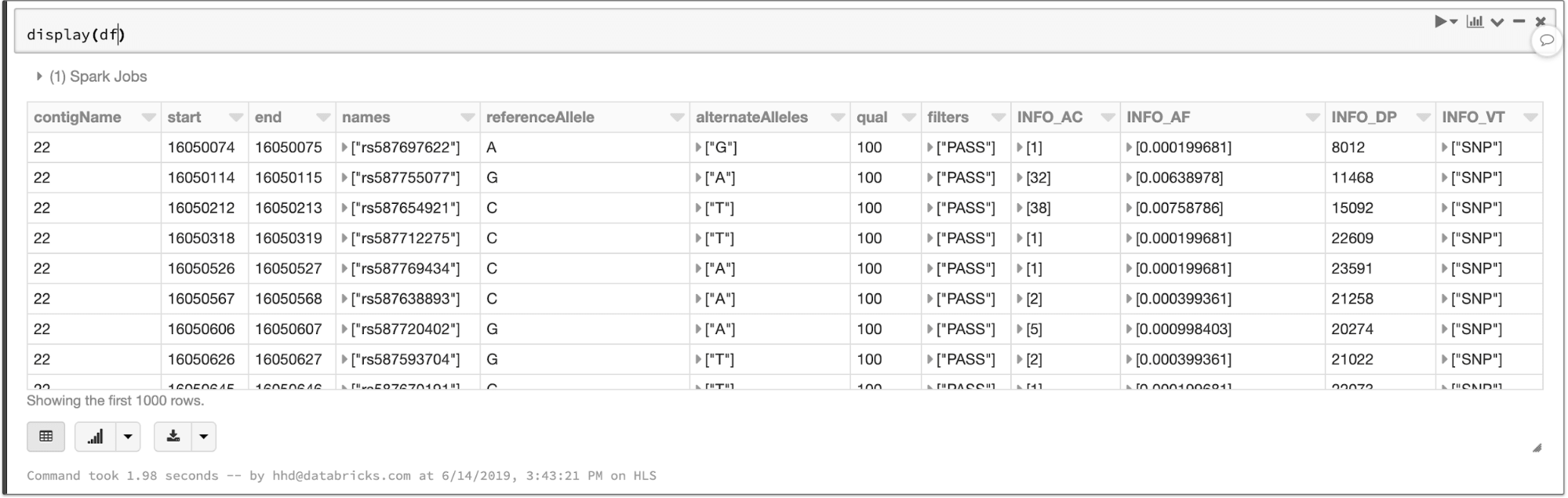Open the cell dashboard chart icon
The height and width of the screenshot is (498, 1568).
point(1475,22)
